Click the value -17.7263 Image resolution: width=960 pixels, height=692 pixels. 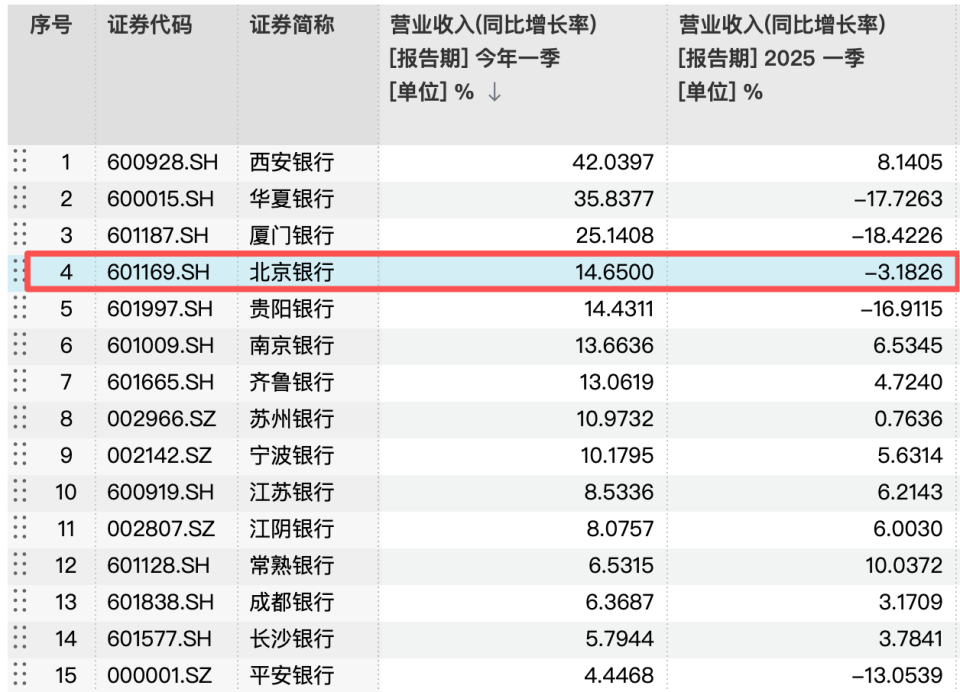tap(898, 199)
